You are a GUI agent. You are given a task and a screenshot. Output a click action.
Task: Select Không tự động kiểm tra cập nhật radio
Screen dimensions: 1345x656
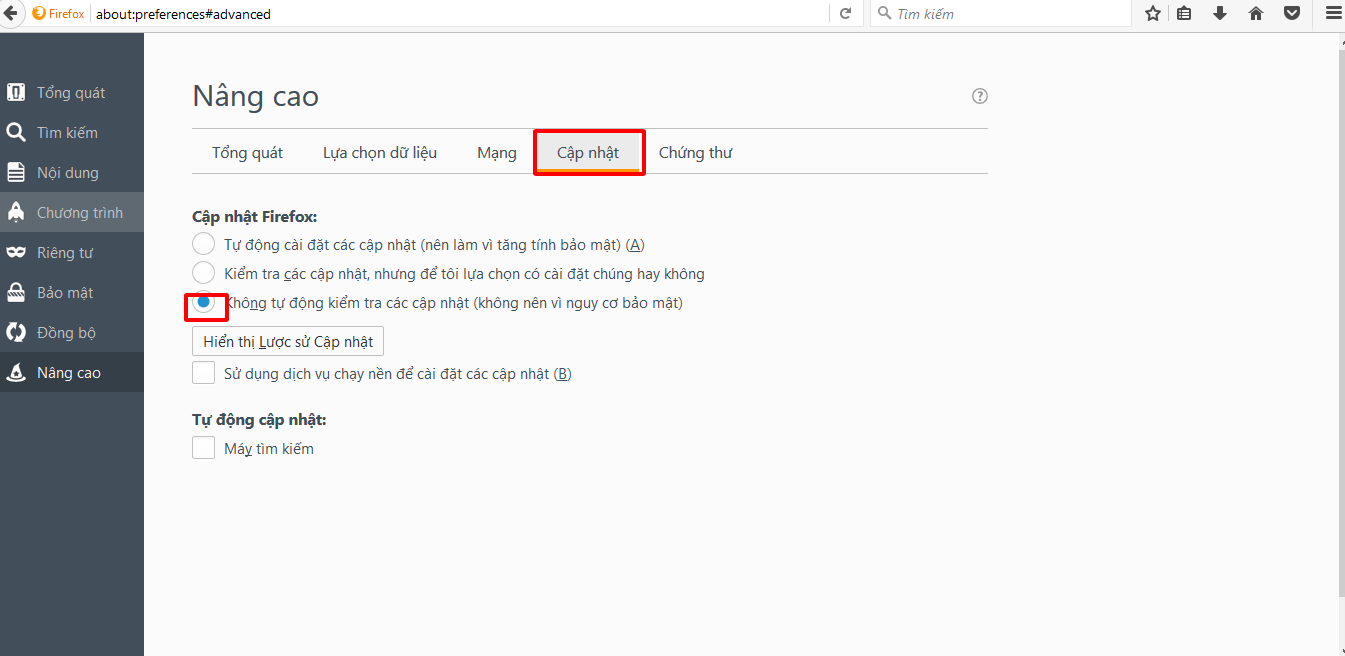(x=204, y=302)
